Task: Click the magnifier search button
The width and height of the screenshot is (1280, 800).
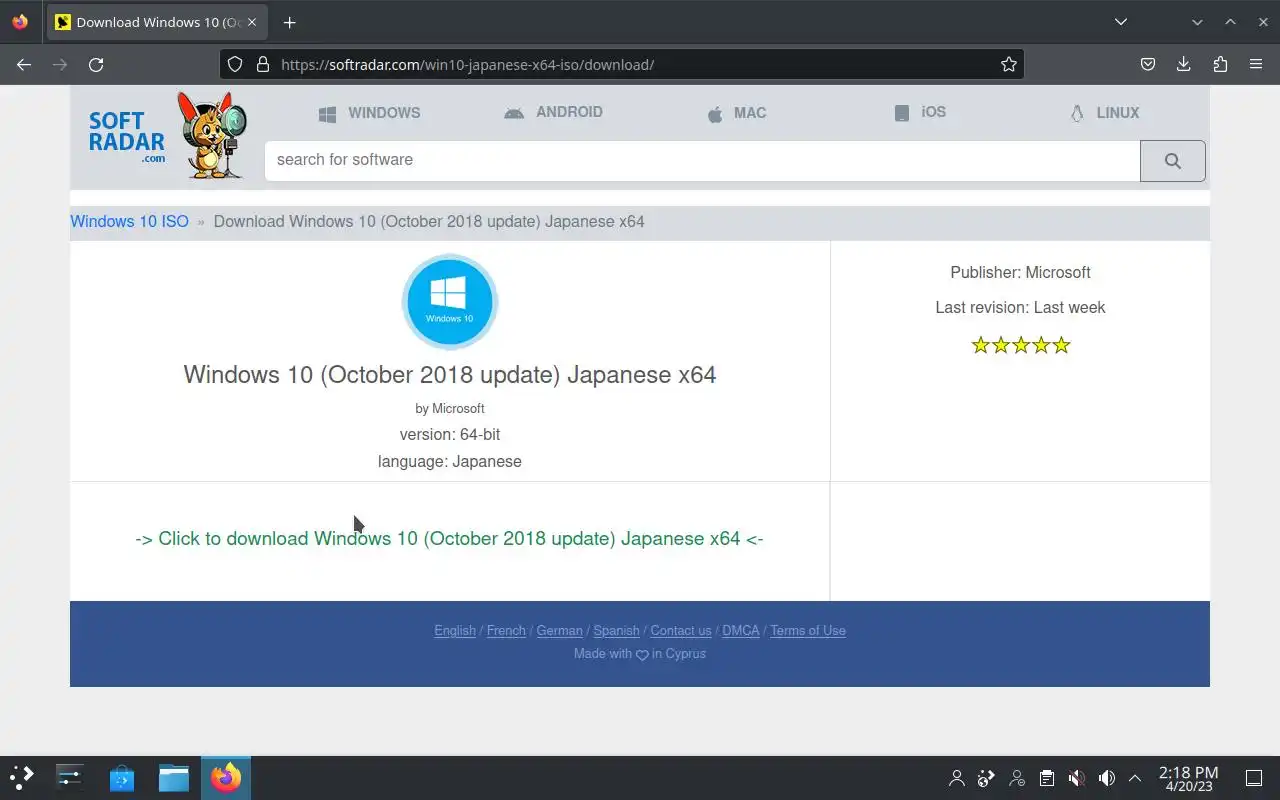Action: [1173, 161]
